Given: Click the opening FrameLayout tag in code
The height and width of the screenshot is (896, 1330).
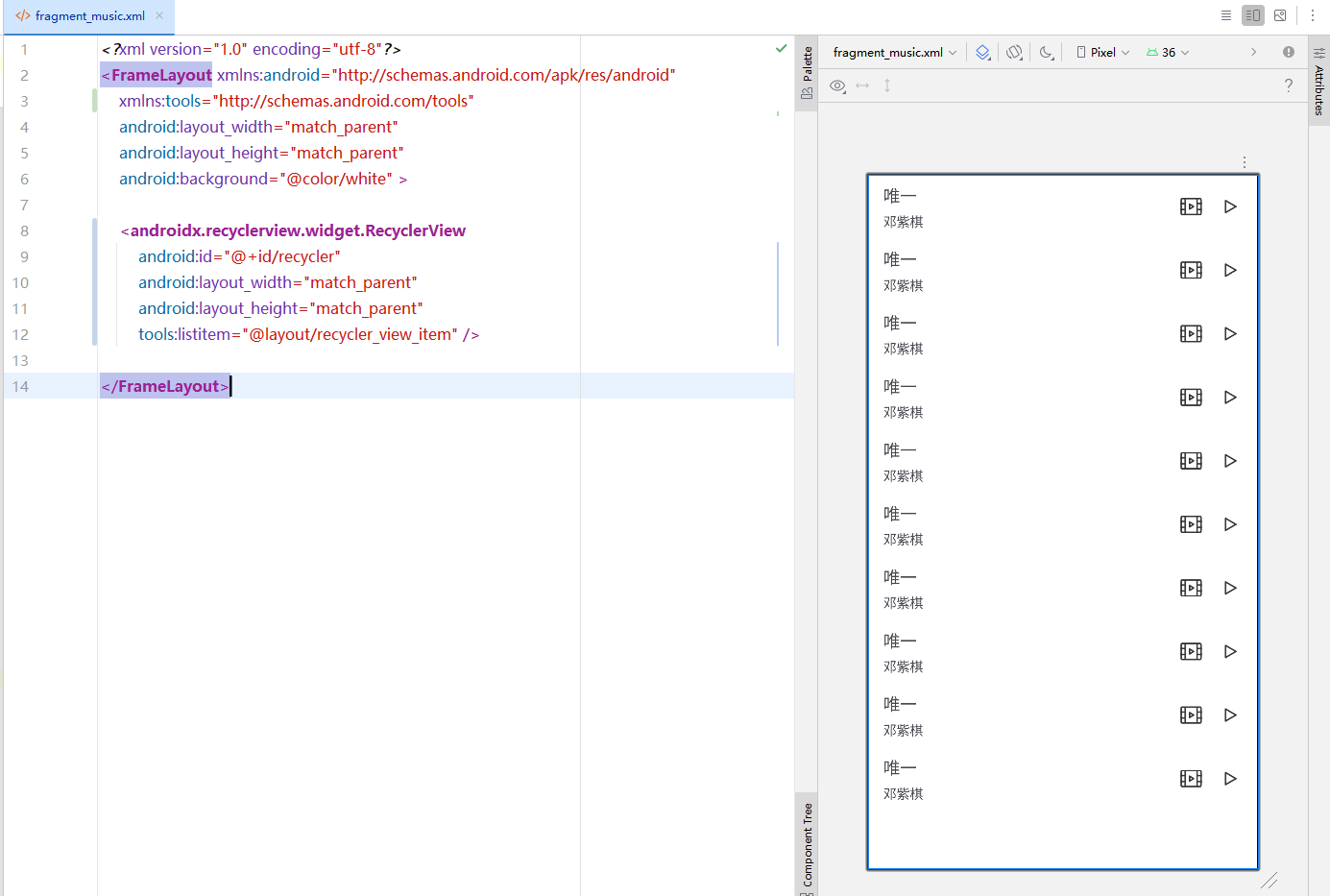Looking at the screenshot, I should coord(157,75).
